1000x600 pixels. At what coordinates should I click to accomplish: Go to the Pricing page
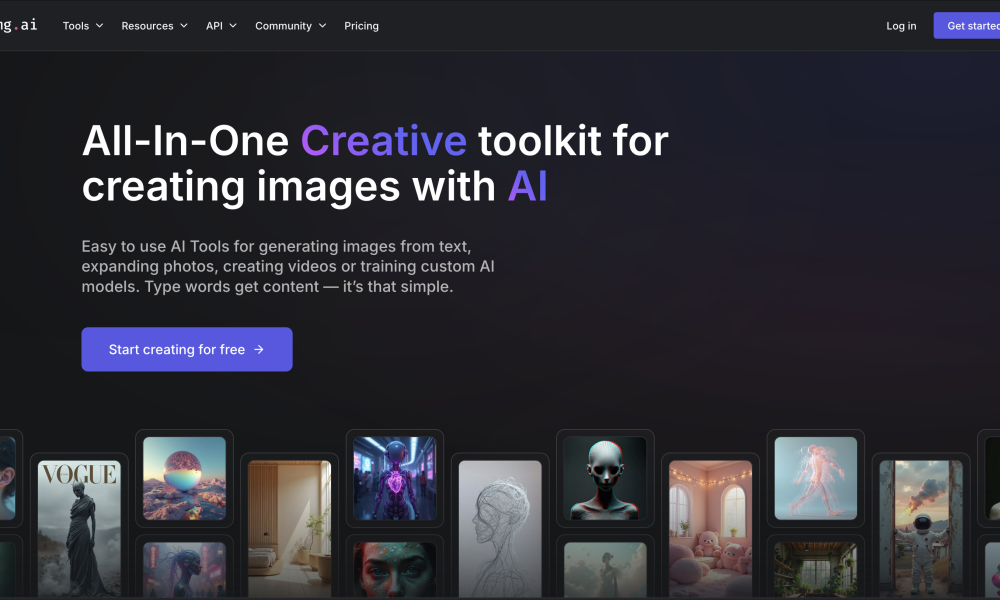361,26
